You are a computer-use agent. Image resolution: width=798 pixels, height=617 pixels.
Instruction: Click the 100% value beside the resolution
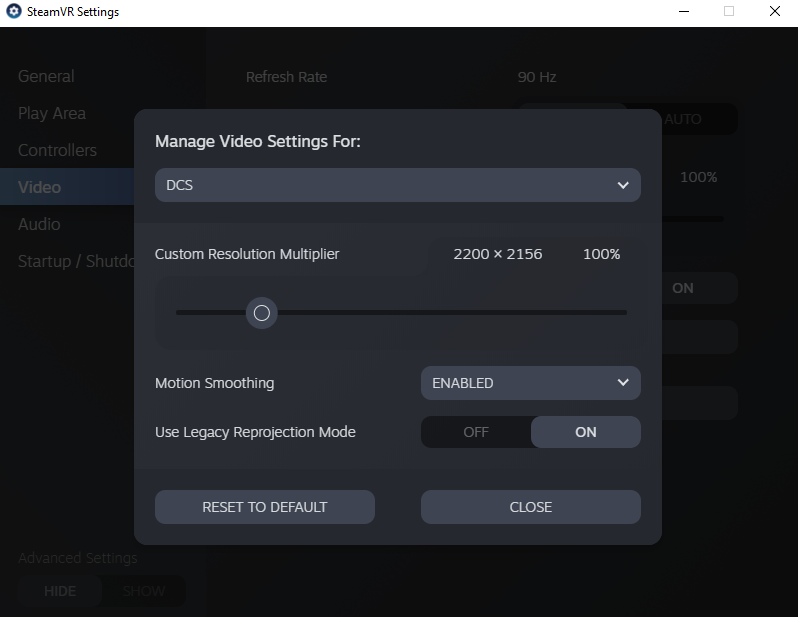point(602,254)
